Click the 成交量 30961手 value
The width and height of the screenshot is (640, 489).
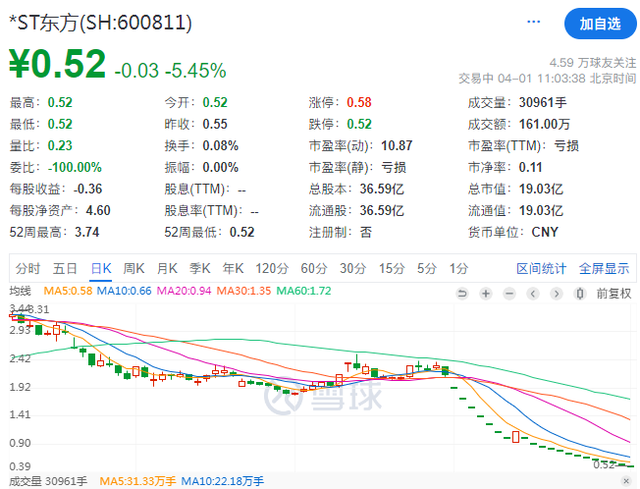click(x=543, y=102)
